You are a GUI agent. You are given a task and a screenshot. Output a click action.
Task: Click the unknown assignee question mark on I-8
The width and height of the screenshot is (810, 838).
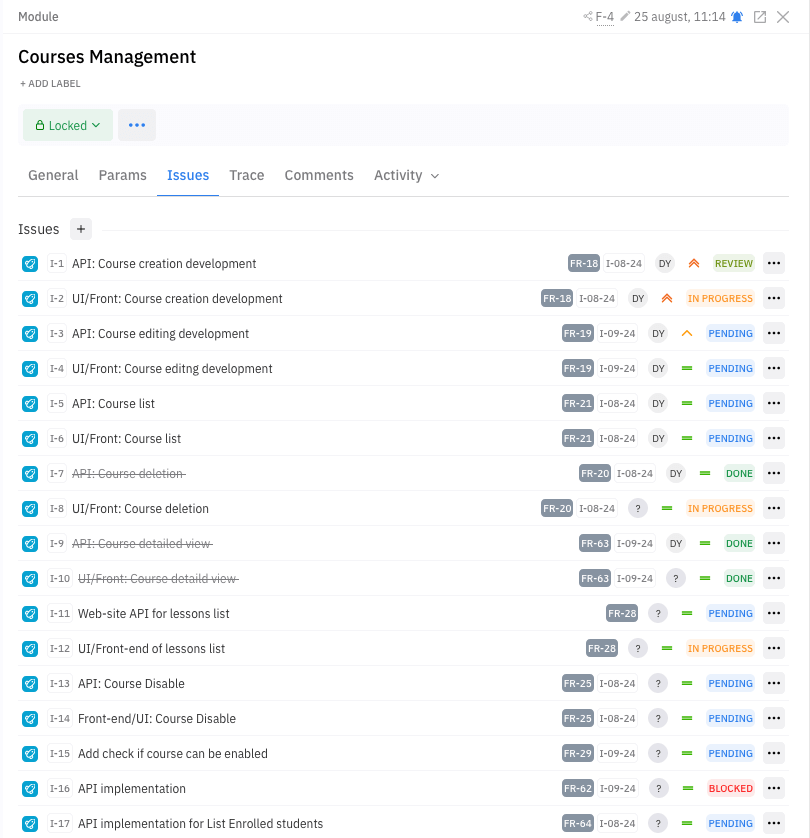[x=638, y=508]
